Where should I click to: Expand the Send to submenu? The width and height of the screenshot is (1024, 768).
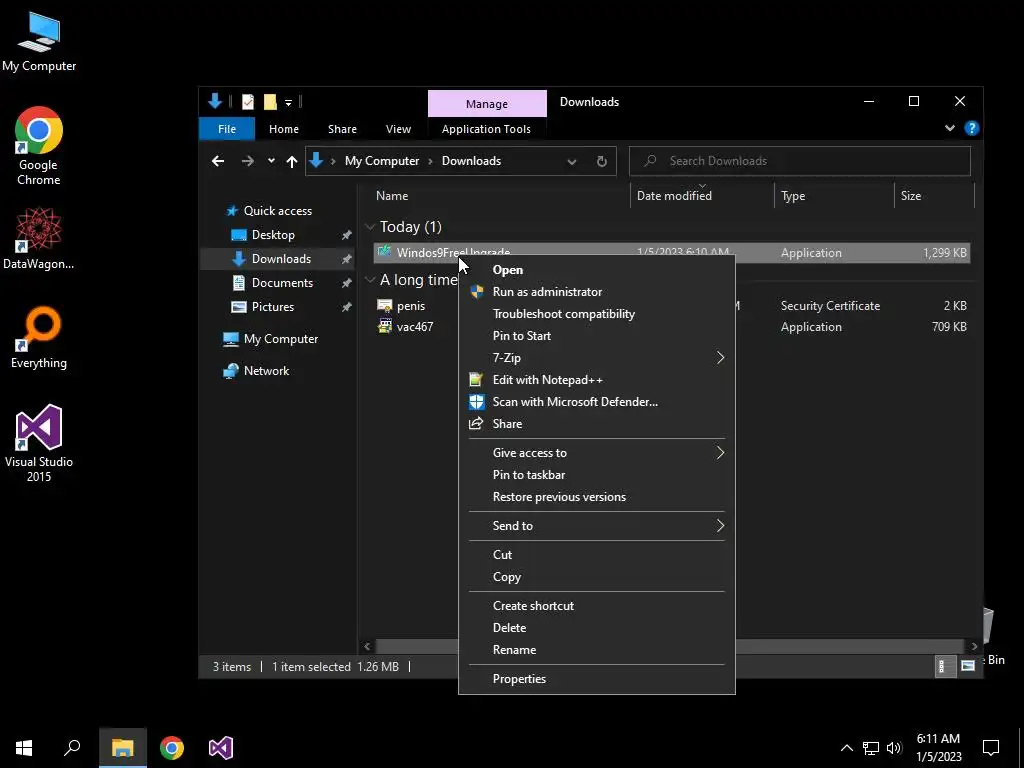pos(597,526)
